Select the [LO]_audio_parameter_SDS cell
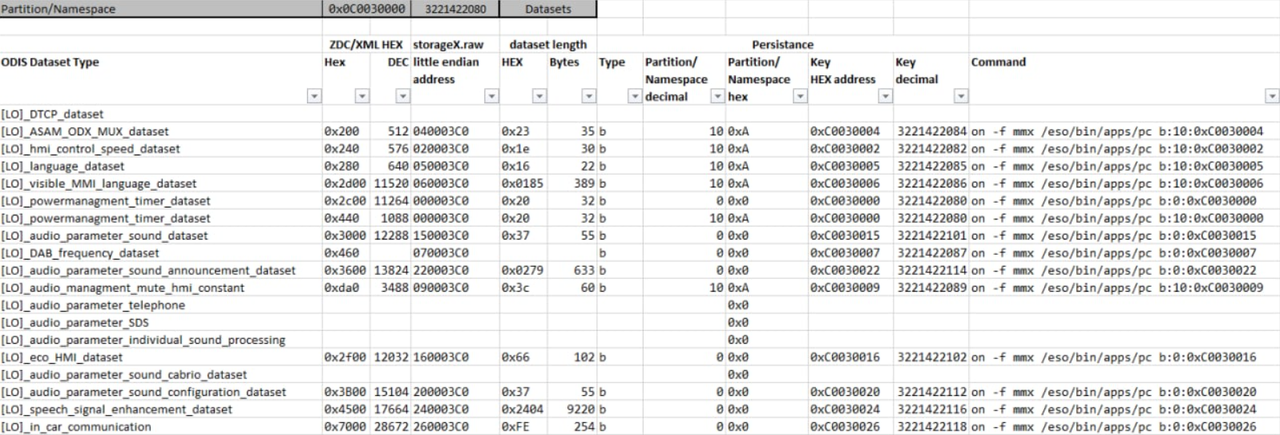 [161, 323]
